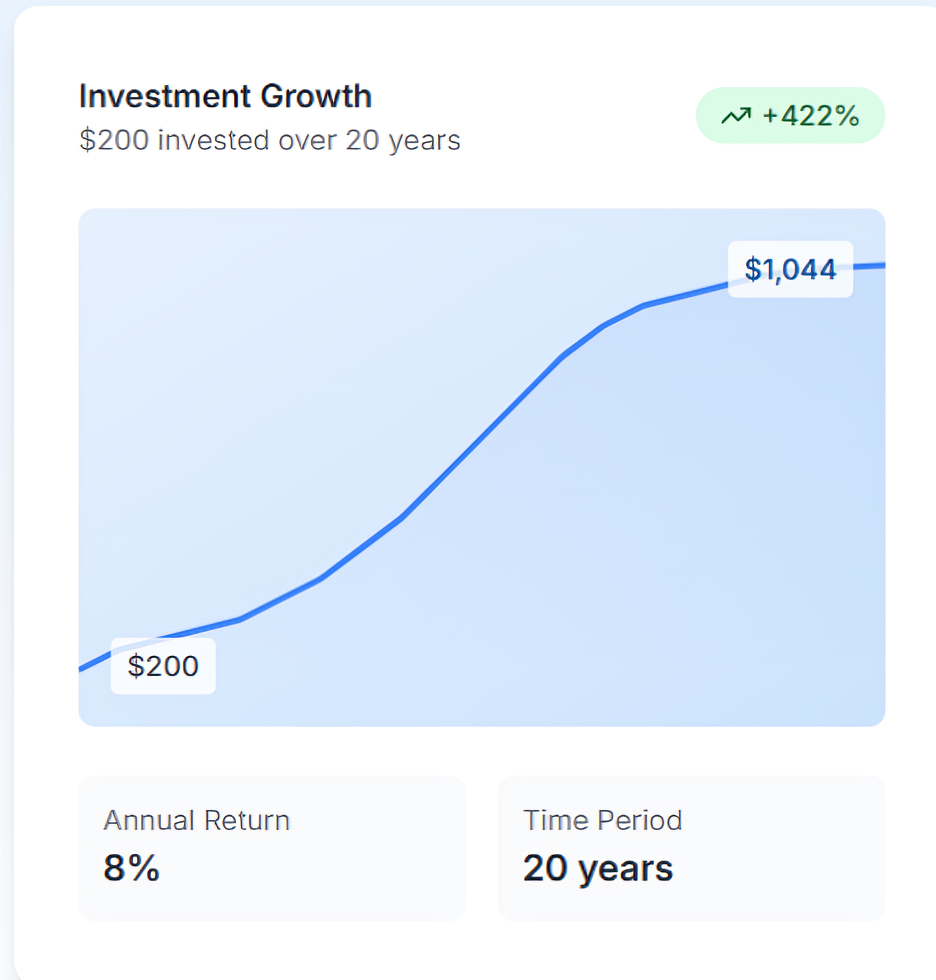This screenshot has width=936, height=980.
Task: Click the trending-up arrow icon
Action: (735, 116)
